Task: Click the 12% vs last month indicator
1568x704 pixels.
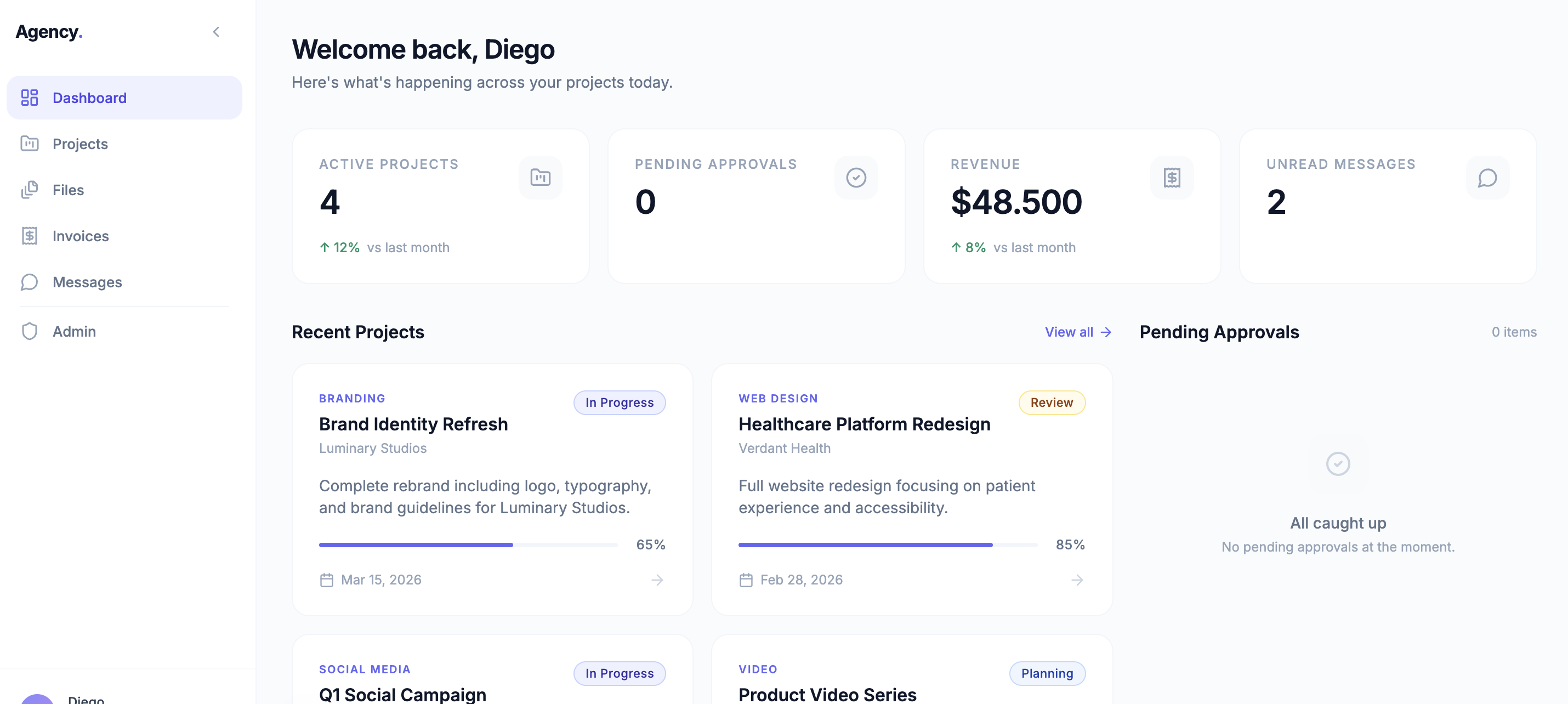Action: [x=385, y=247]
